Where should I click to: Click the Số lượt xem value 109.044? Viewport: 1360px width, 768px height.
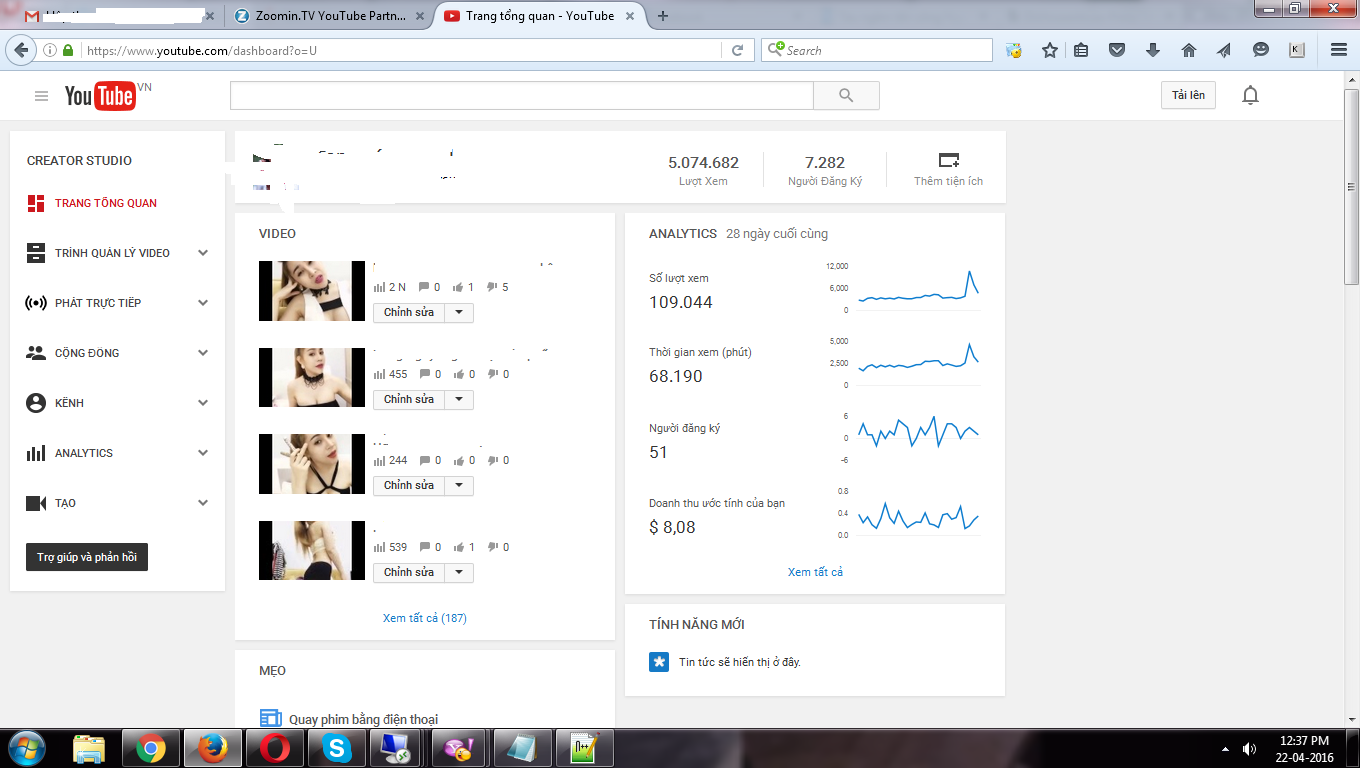click(681, 302)
